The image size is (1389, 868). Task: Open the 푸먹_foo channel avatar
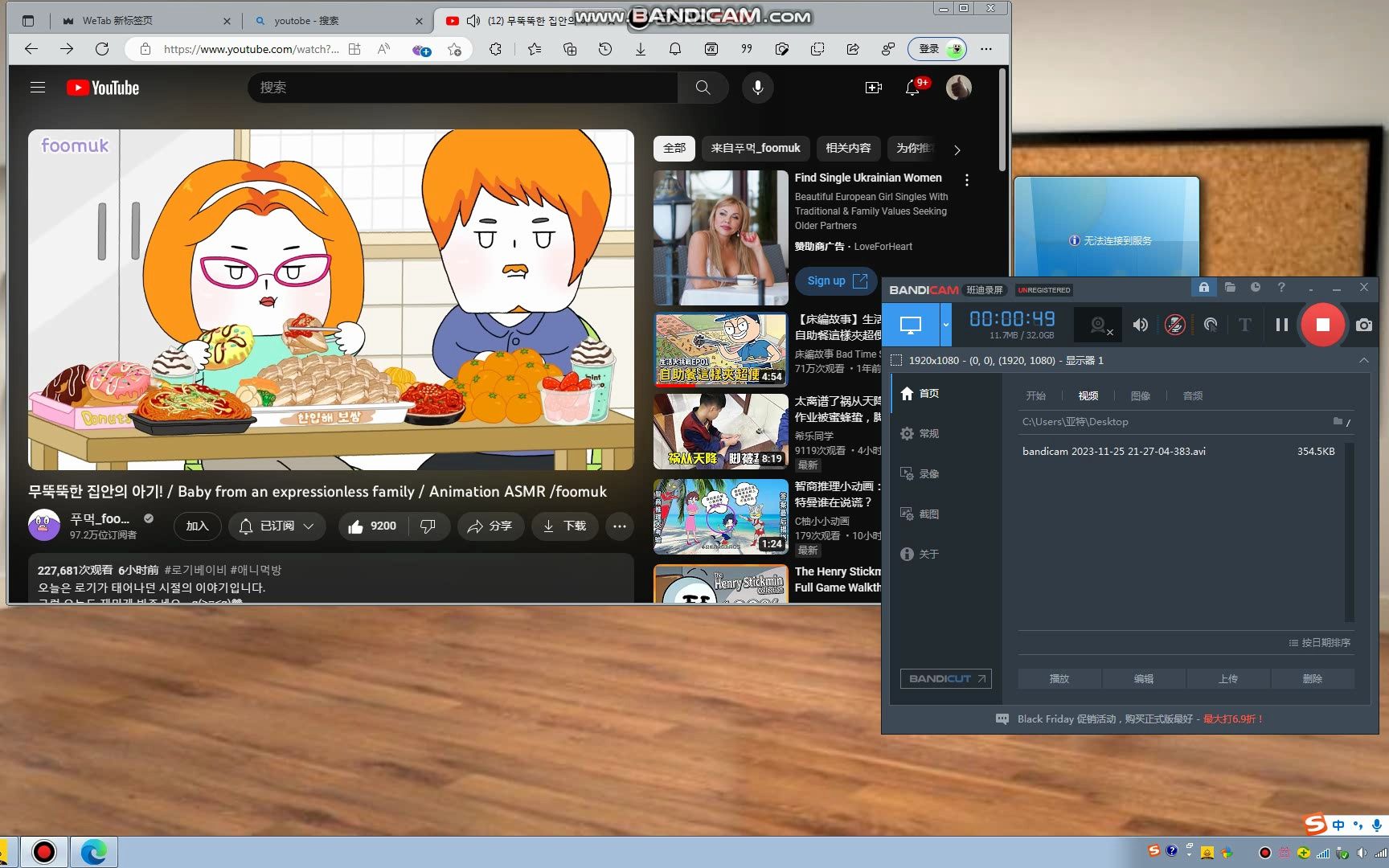click(x=44, y=526)
